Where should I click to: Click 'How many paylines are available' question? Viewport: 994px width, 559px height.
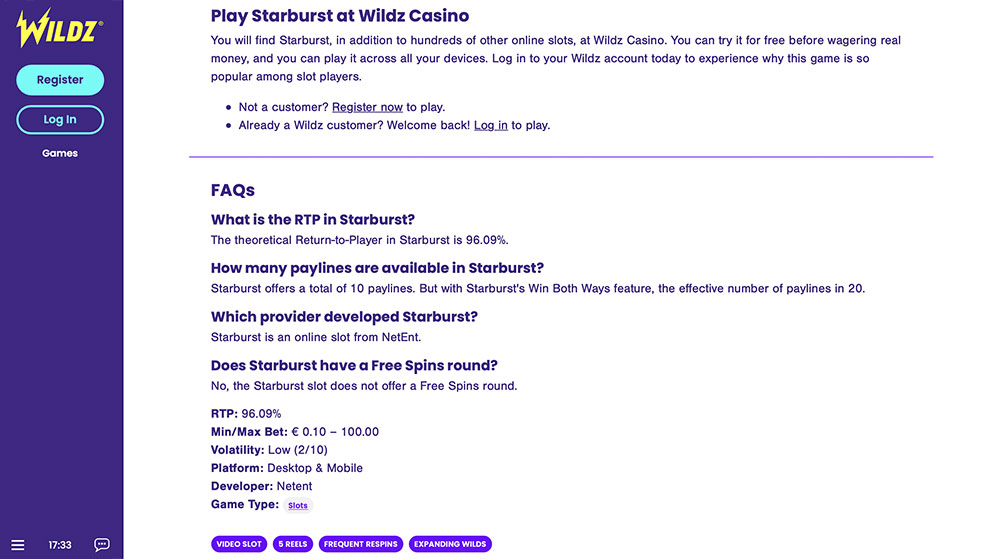(x=377, y=268)
